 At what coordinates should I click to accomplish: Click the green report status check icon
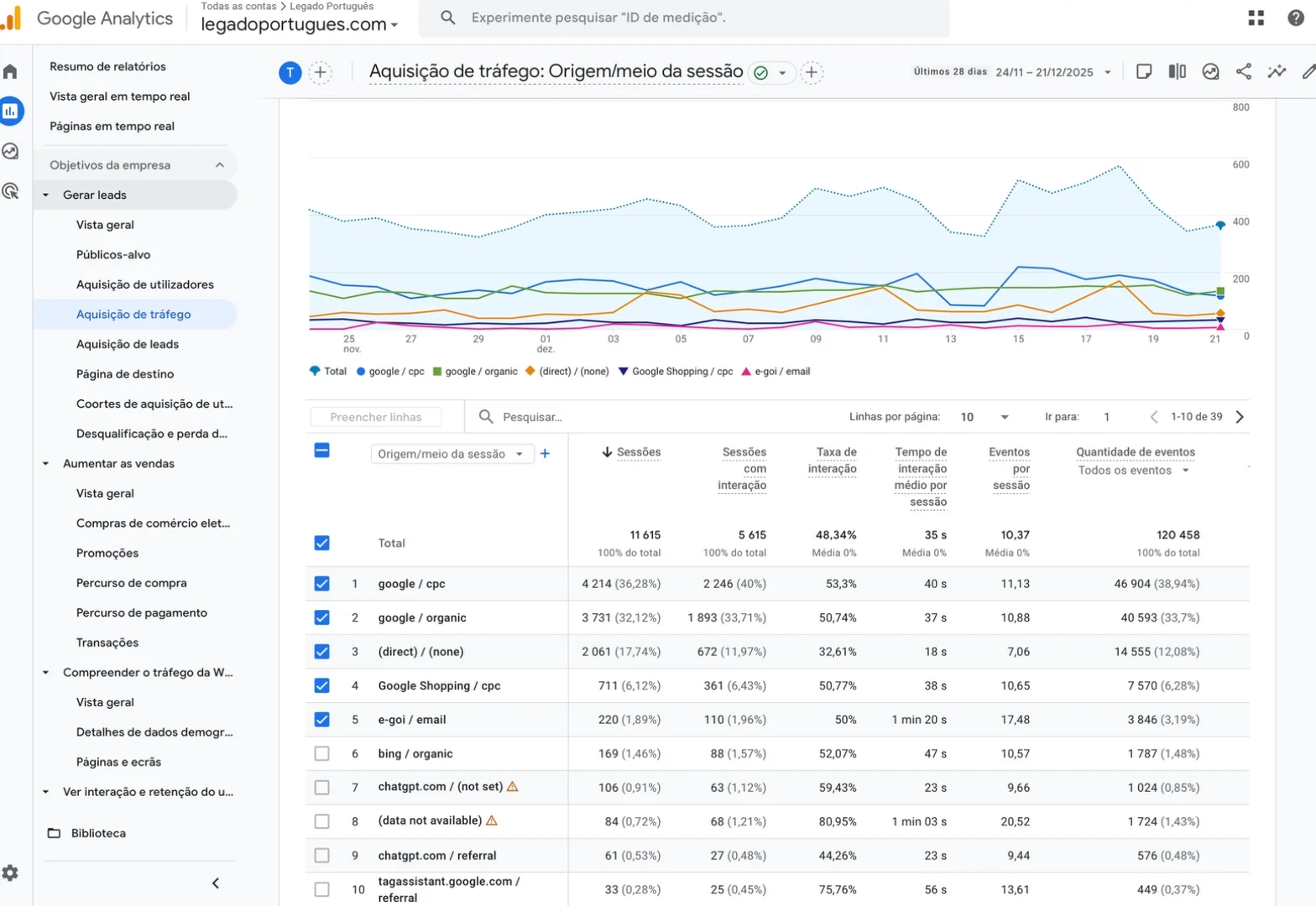[760, 73]
